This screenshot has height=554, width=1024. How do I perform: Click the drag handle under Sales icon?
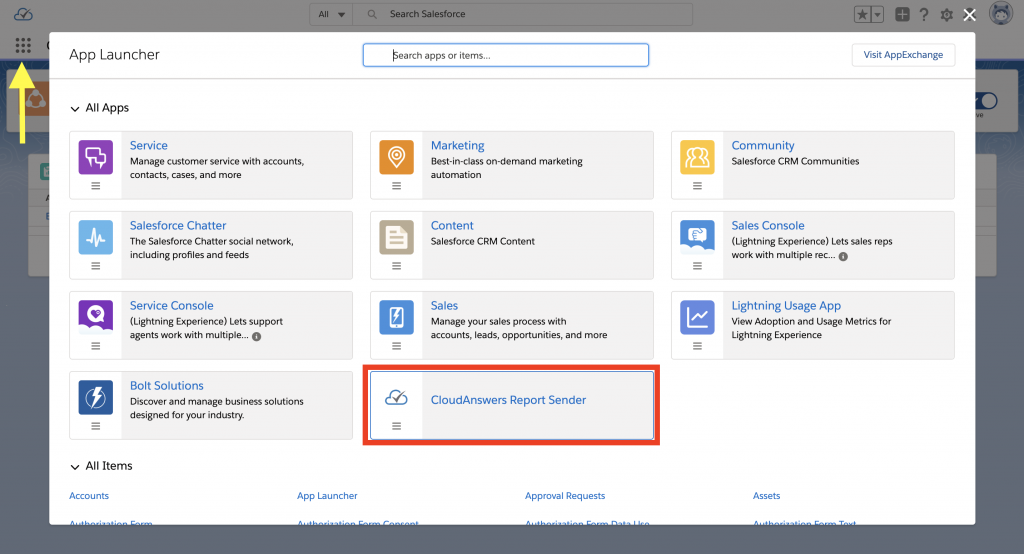[x=396, y=346]
